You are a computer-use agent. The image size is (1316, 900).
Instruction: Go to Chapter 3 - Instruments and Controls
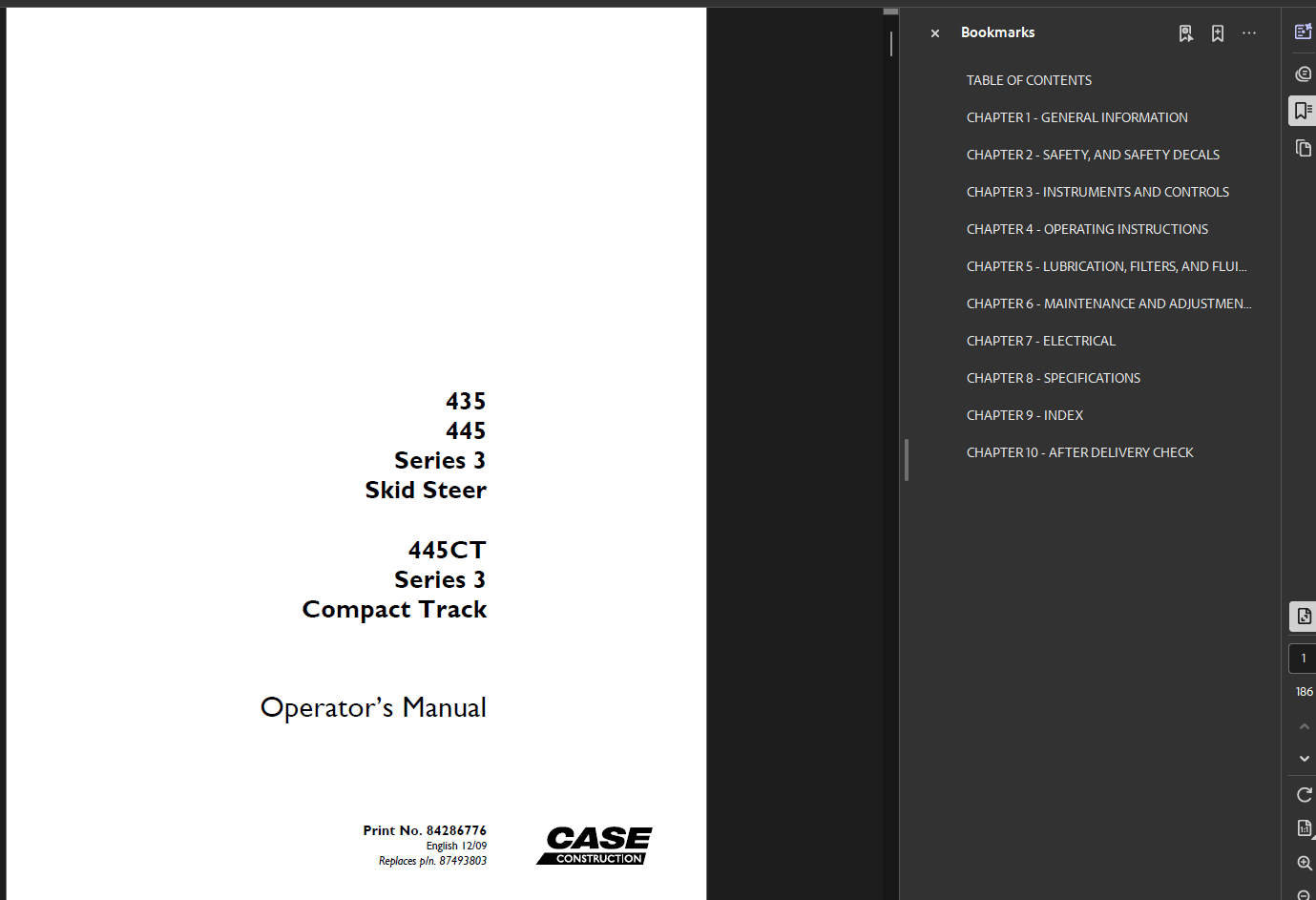[1097, 192]
